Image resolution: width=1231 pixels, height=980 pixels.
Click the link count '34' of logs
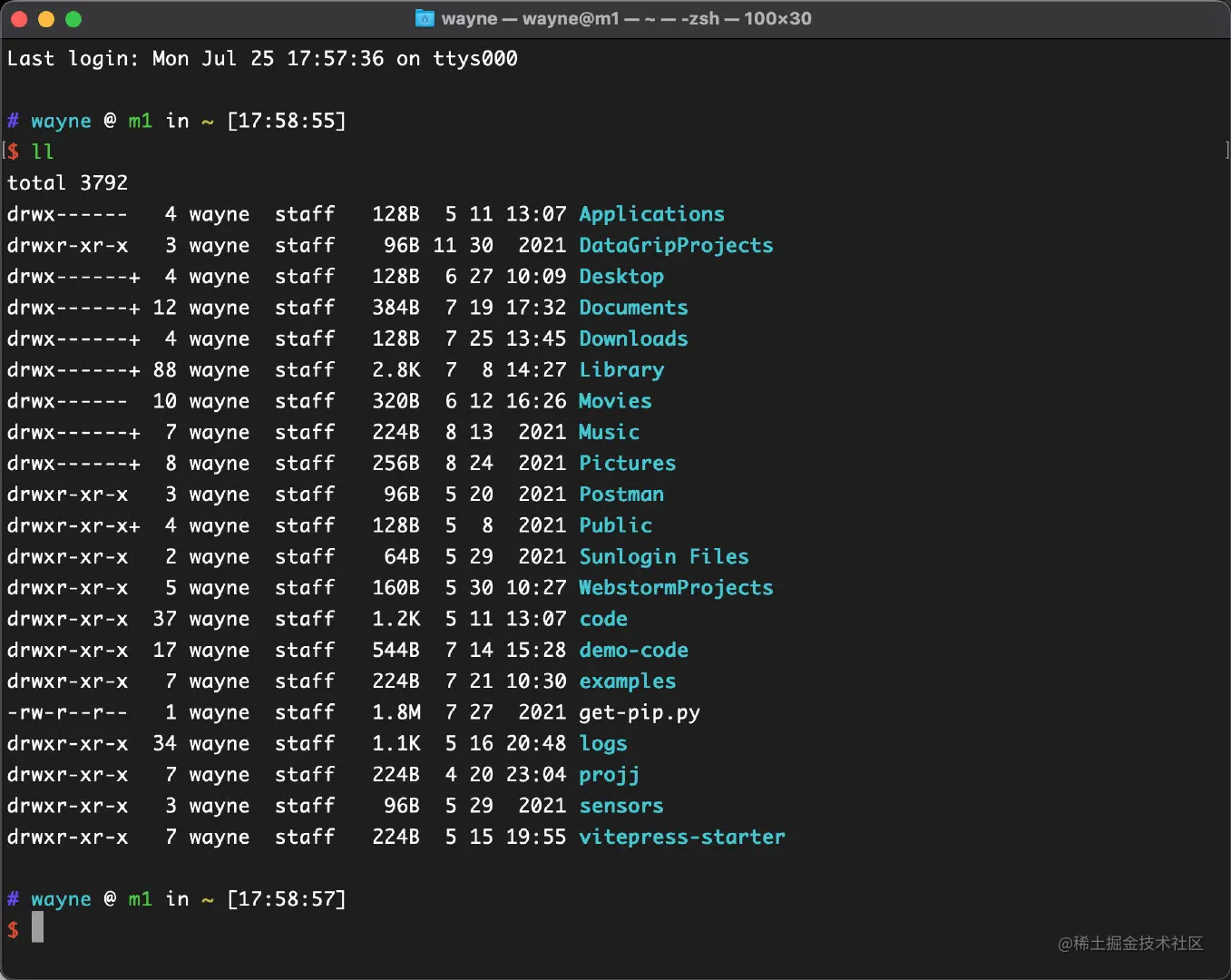(x=165, y=744)
